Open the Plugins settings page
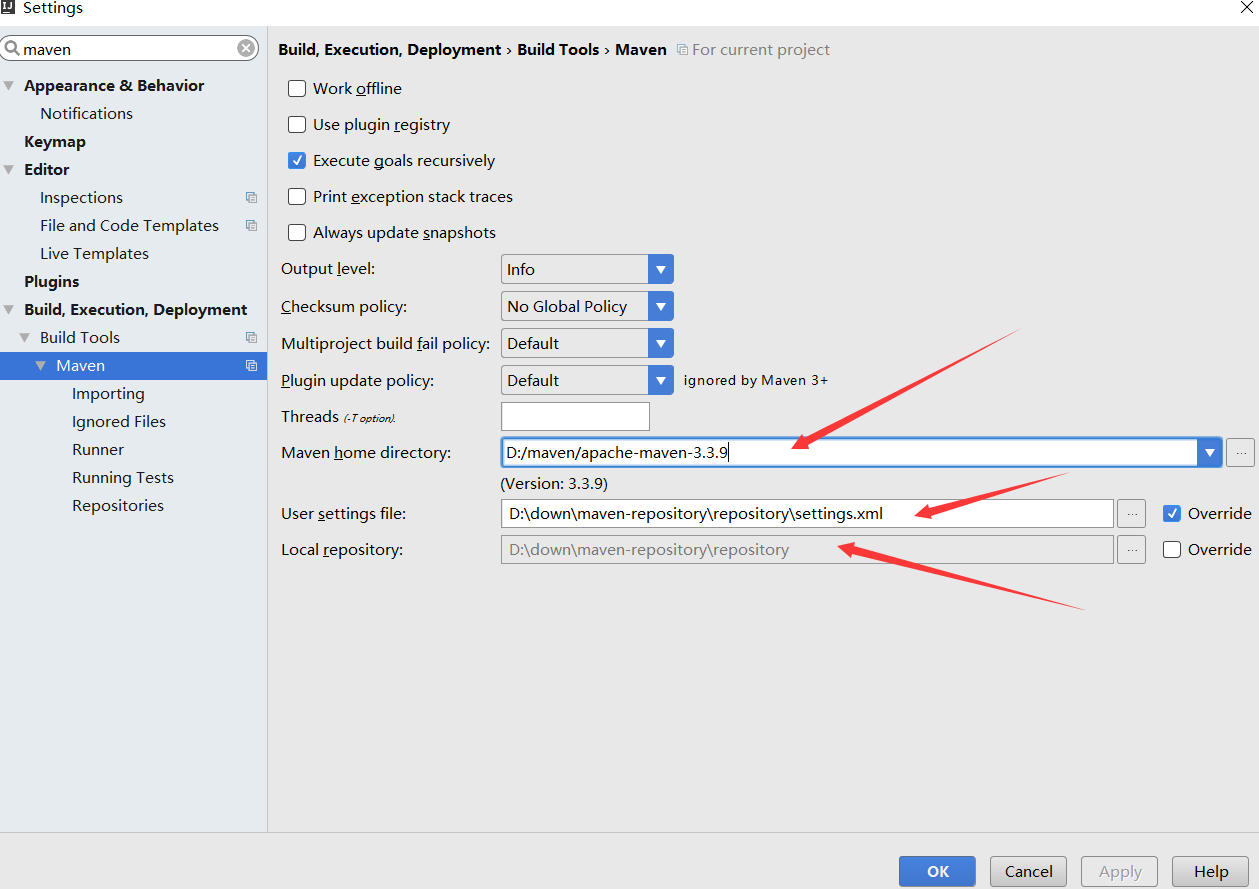Image resolution: width=1259 pixels, height=889 pixels. (x=51, y=282)
